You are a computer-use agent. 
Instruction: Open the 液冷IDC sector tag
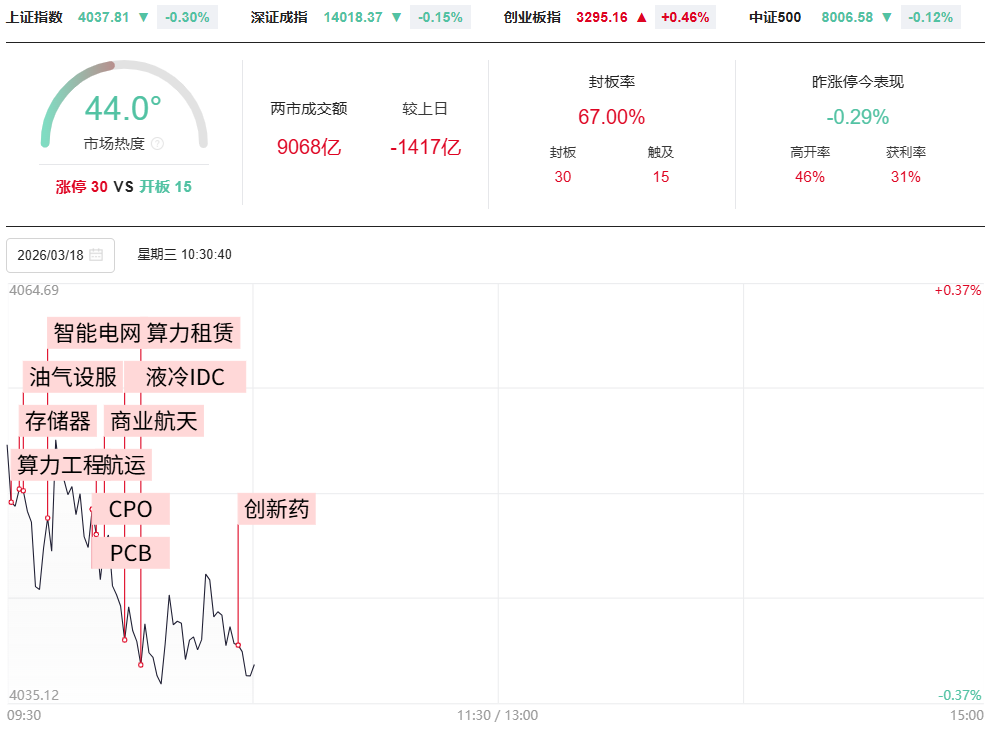pyautogui.click(x=185, y=377)
